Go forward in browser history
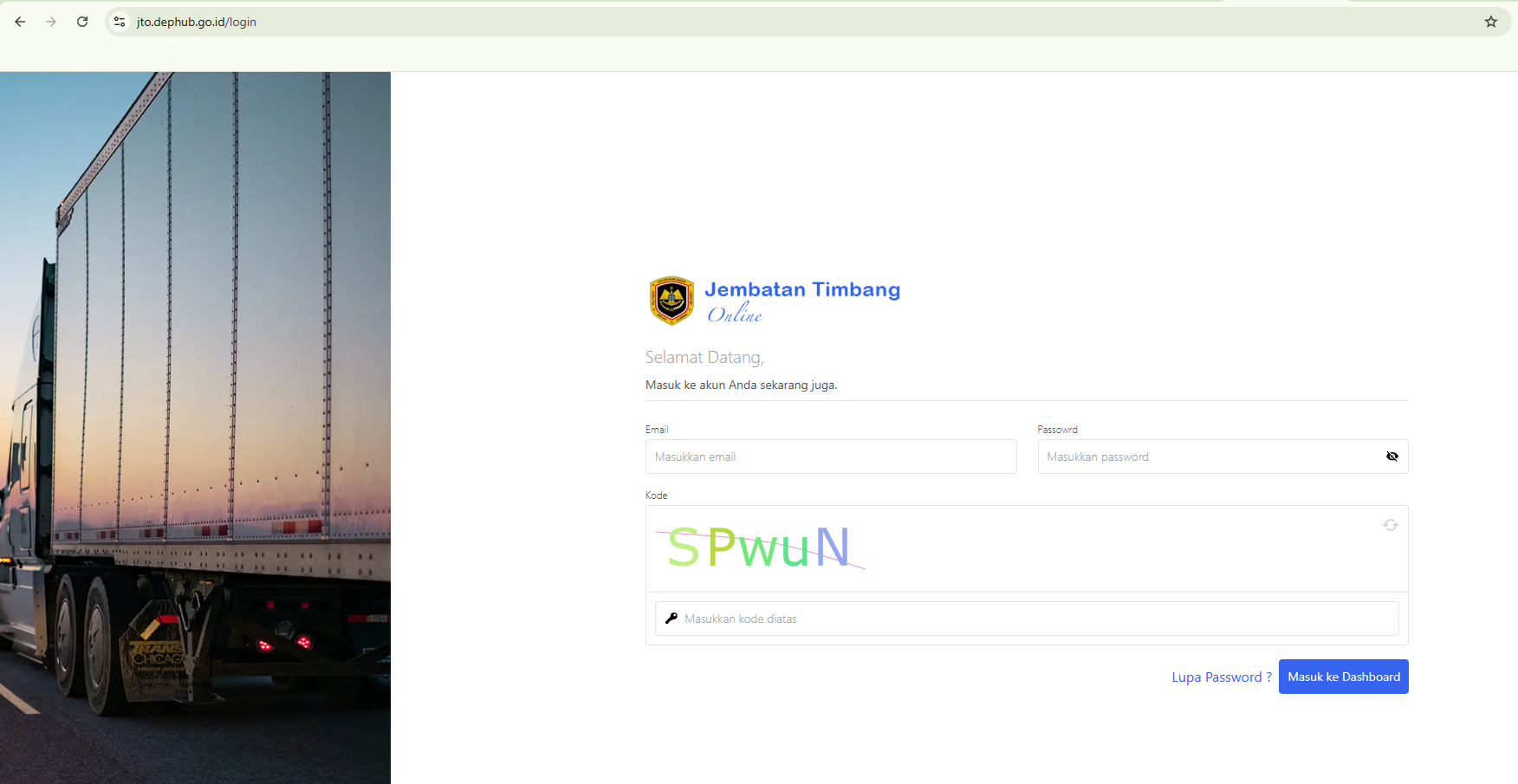Image resolution: width=1518 pixels, height=784 pixels. 51,22
